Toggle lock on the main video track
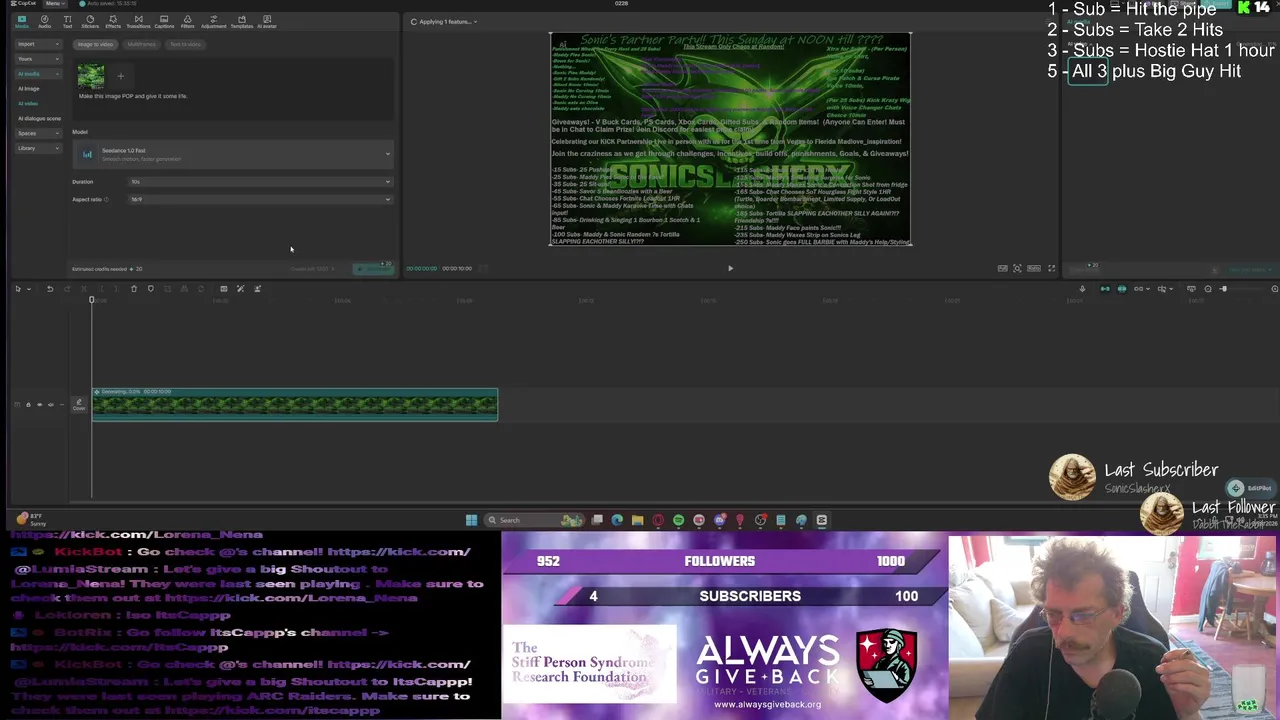 tap(28, 405)
